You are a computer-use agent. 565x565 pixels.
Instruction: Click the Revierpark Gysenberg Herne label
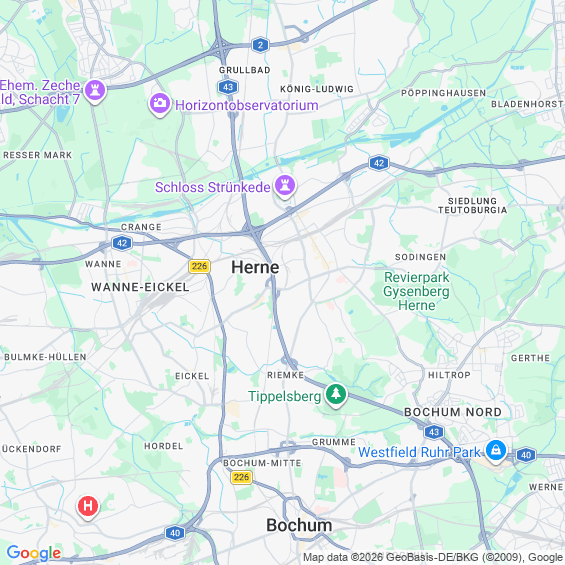[x=417, y=291]
